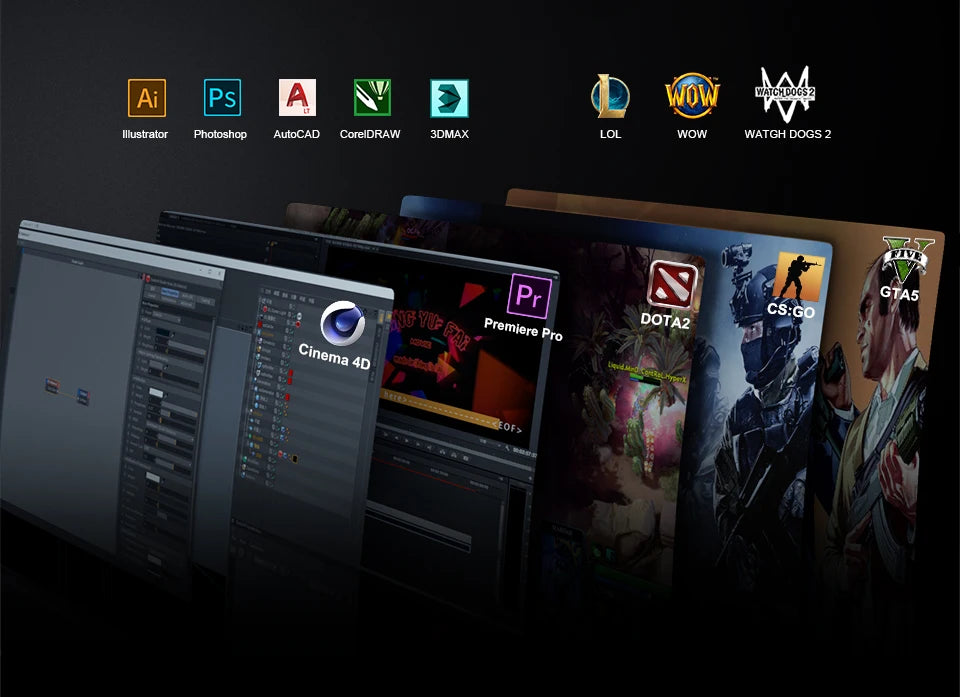
Task: Click the "WATGH DOGS 2" text label
Action: pyautogui.click(x=787, y=134)
